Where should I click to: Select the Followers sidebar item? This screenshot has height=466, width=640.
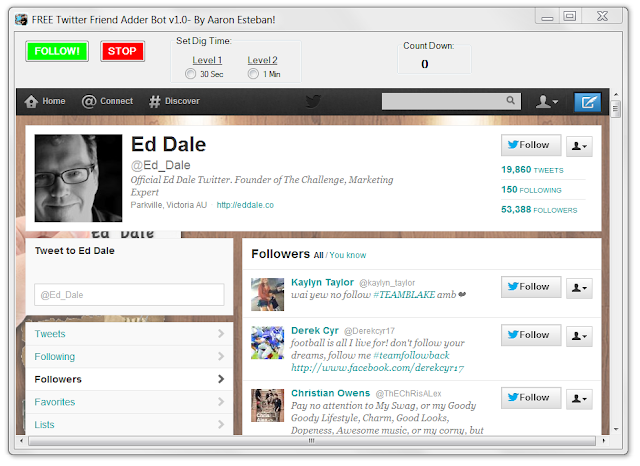coord(129,379)
